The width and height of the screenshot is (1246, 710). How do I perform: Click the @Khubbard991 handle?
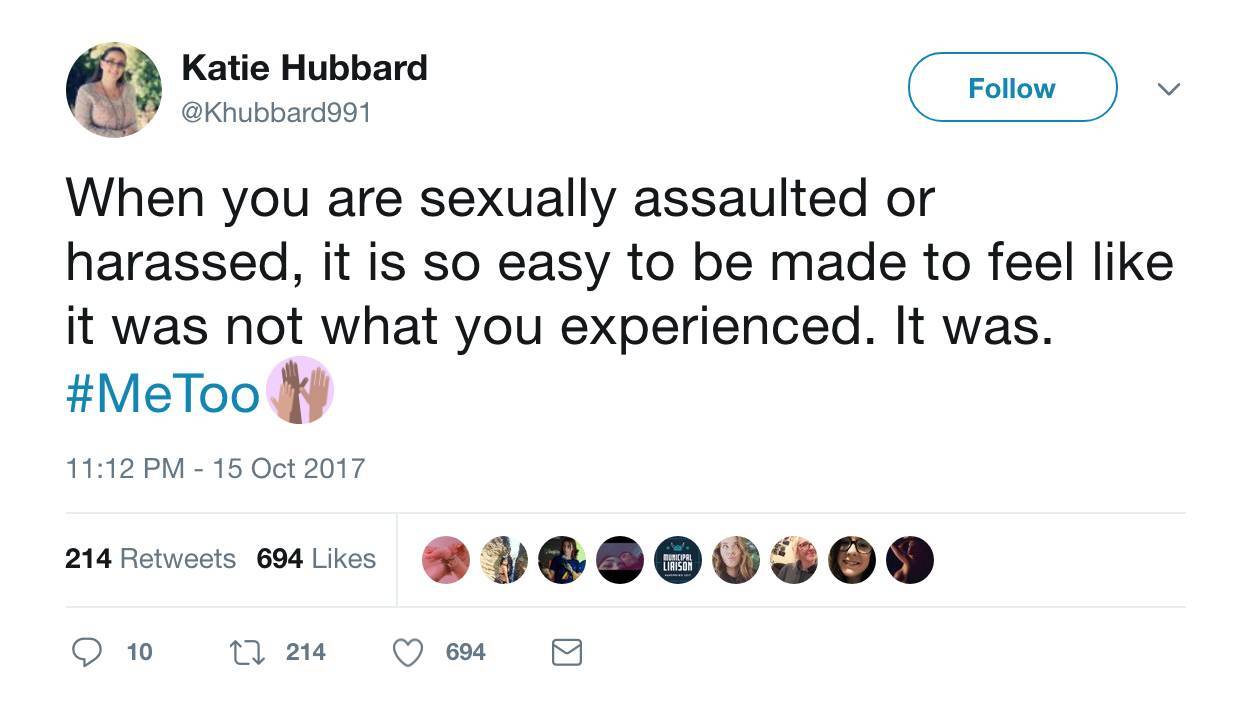[x=276, y=113]
